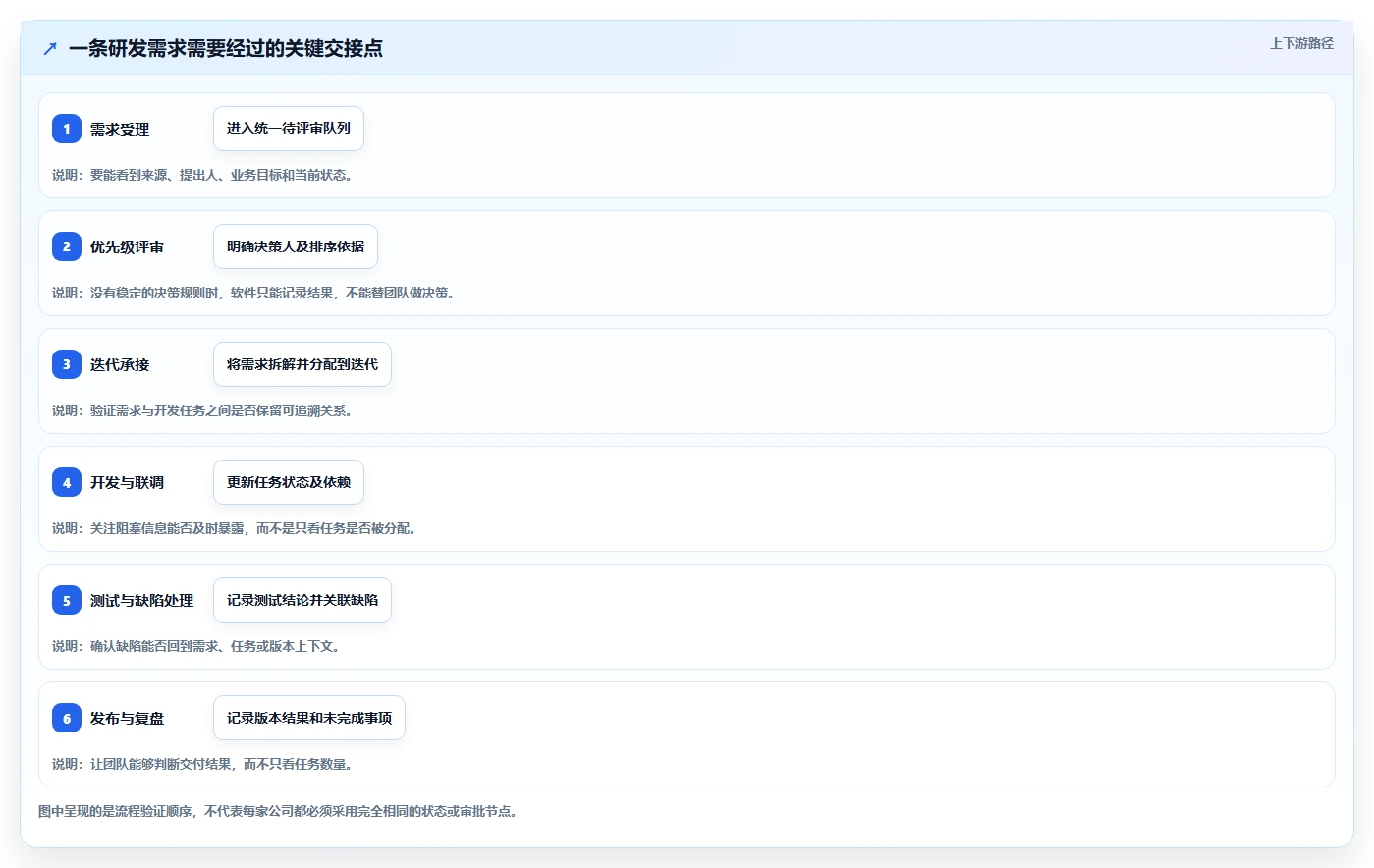Image resolution: width=1374 pixels, height=868 pixels.
Task: Click step number 4 badge
Action: 67,482
